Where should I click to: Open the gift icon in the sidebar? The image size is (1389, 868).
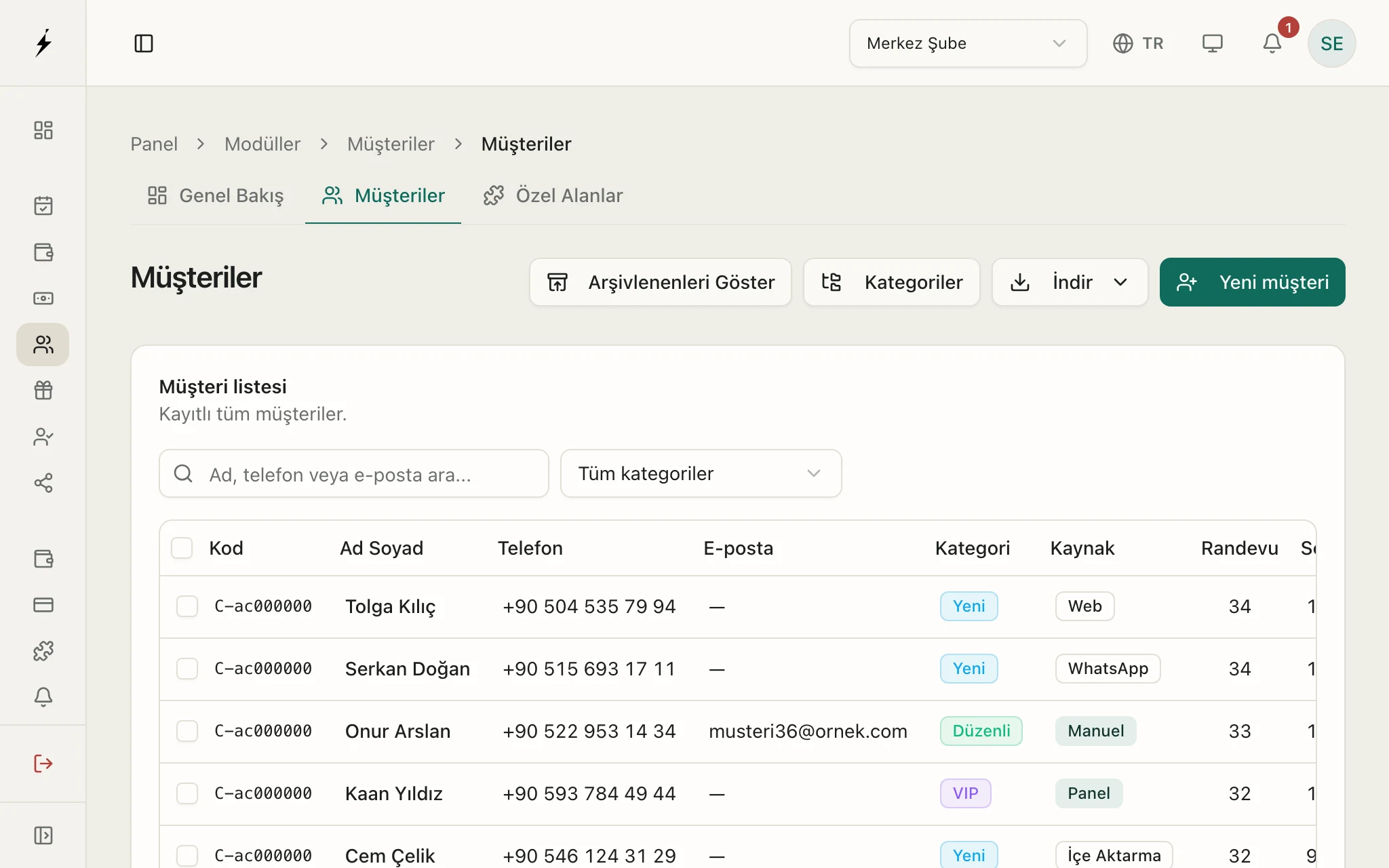[x=43, y=391]
